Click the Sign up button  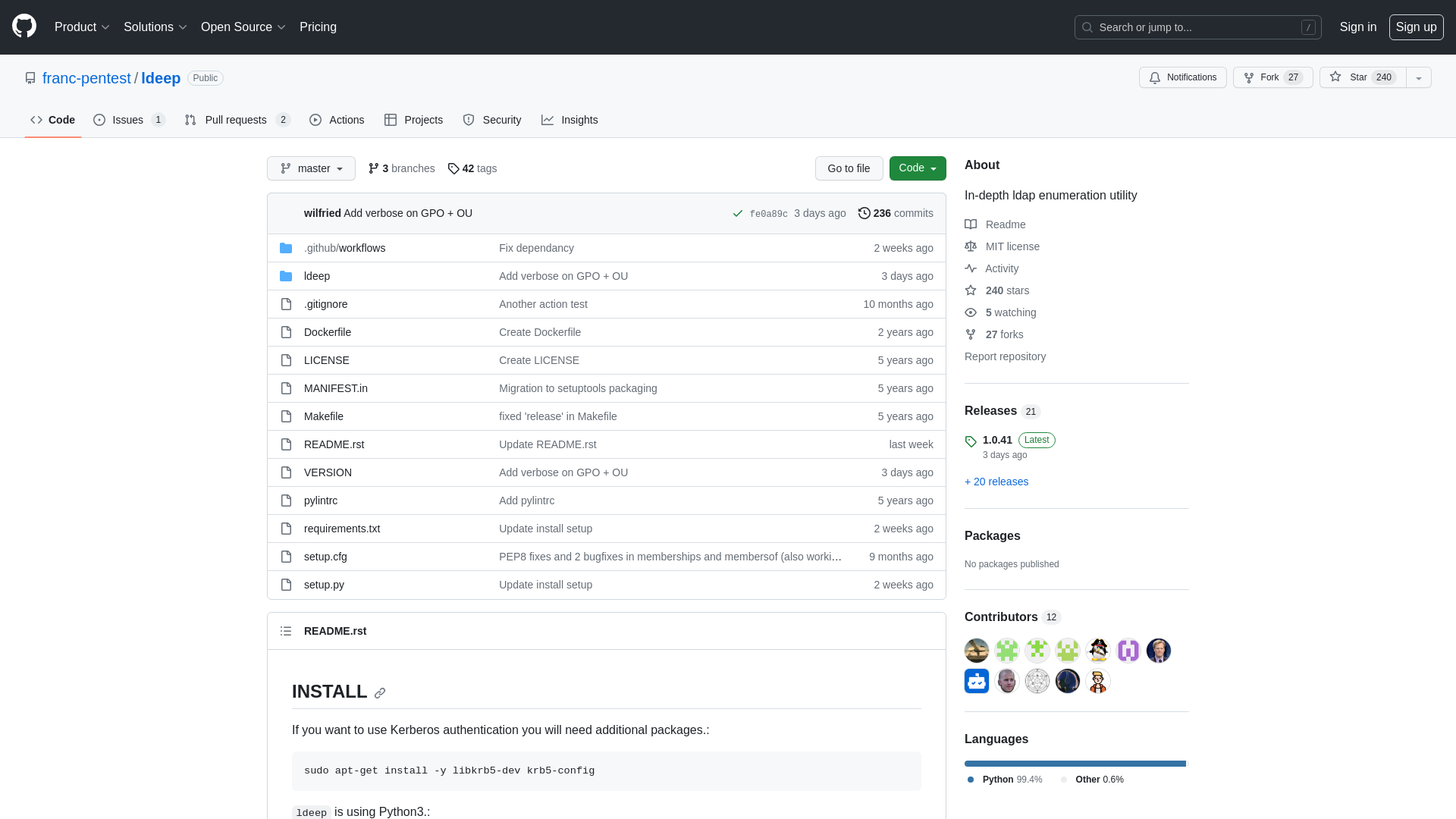coord(1417,27)
